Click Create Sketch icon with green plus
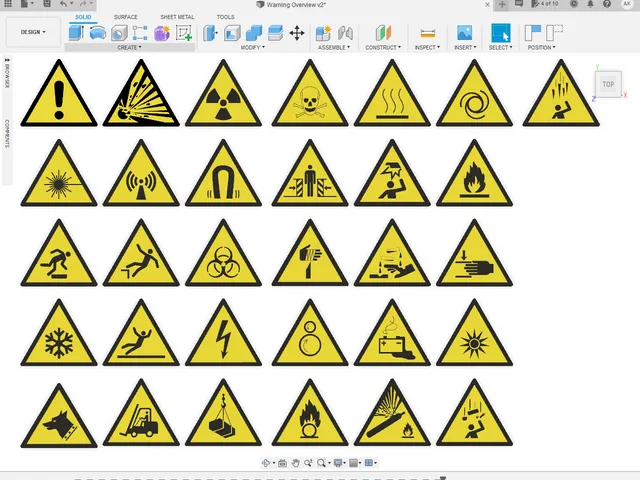Viewport: 640px width, 480px height. click(x=184, y=33)
